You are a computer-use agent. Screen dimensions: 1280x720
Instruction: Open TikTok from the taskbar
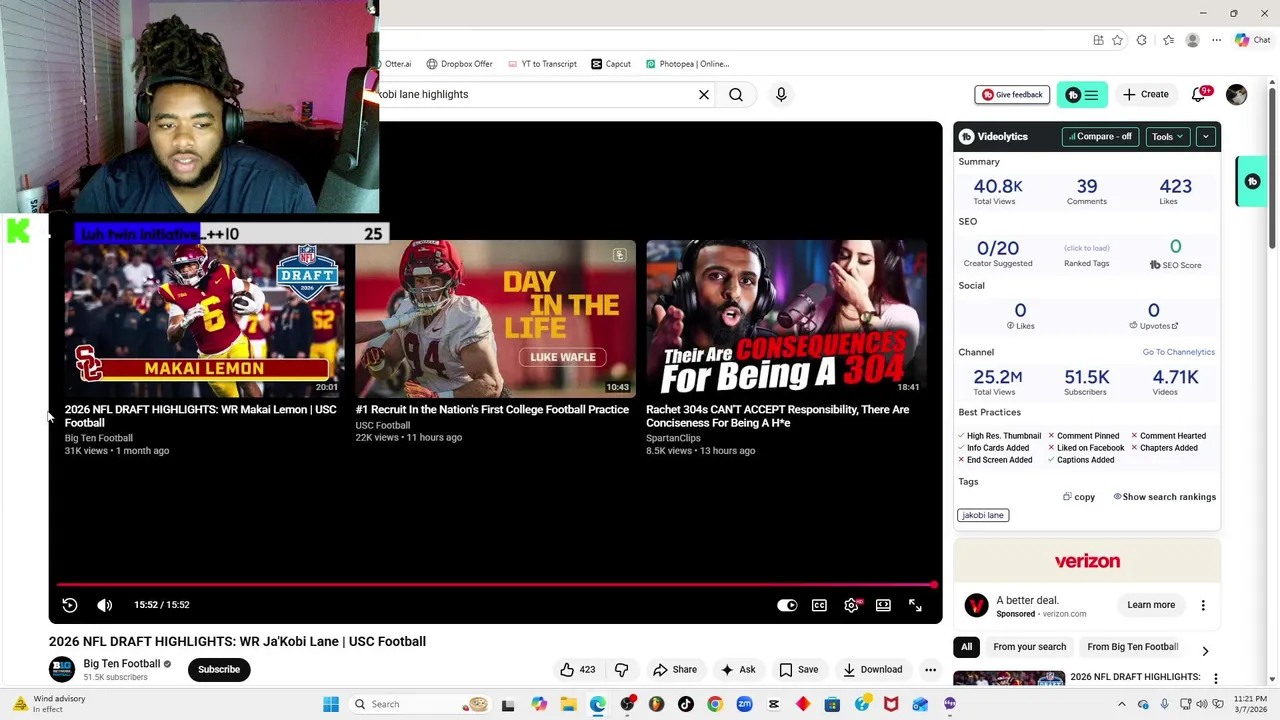click(x=686, y=704)
